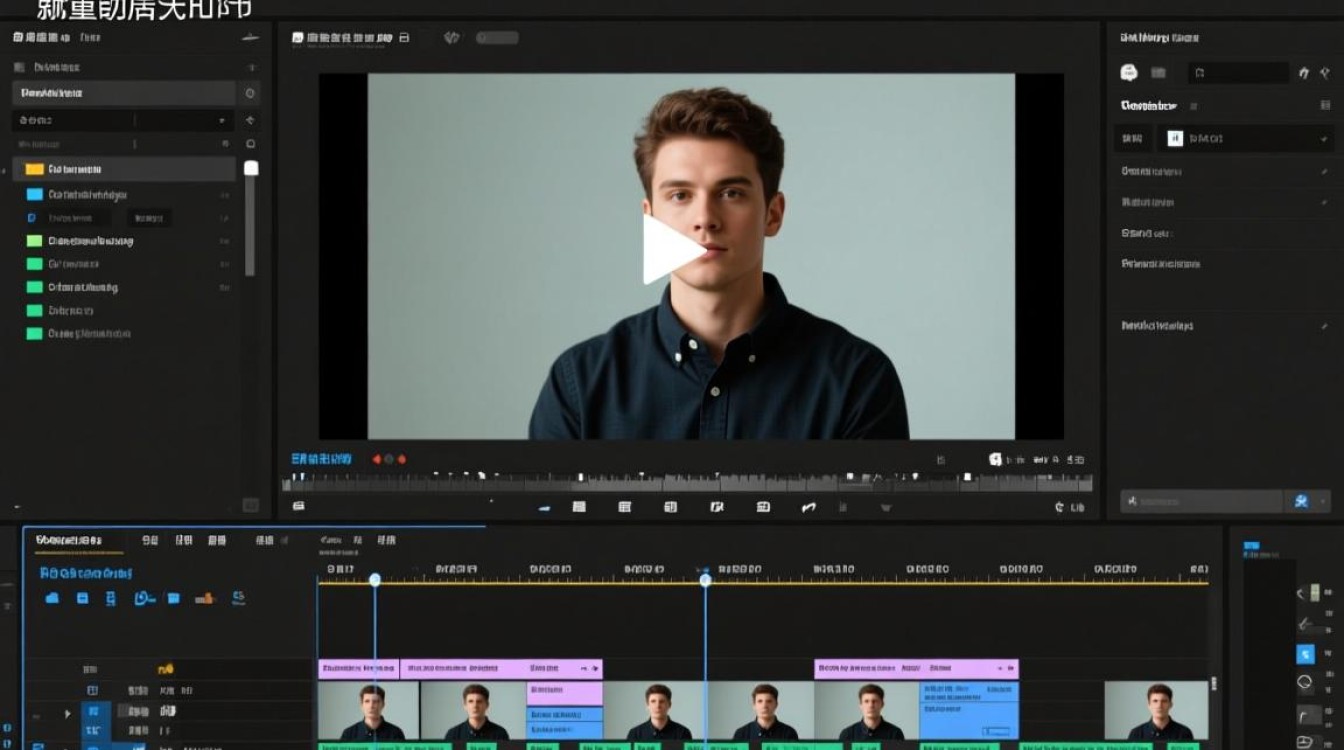Click the blue icon button beside the right panel search field

[x=1301, y=501]
